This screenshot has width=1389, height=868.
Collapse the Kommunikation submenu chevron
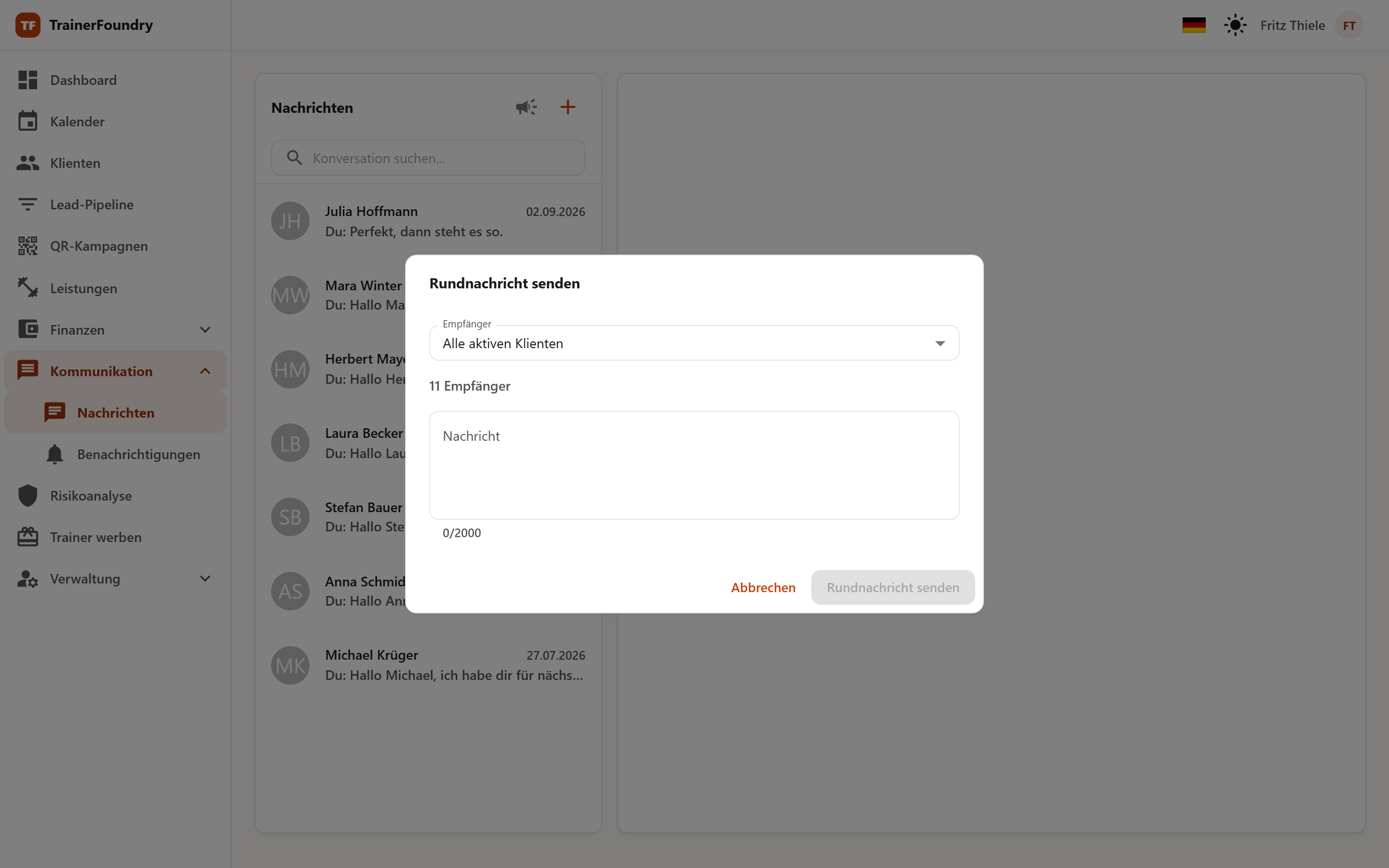click(x=205, y=371)
